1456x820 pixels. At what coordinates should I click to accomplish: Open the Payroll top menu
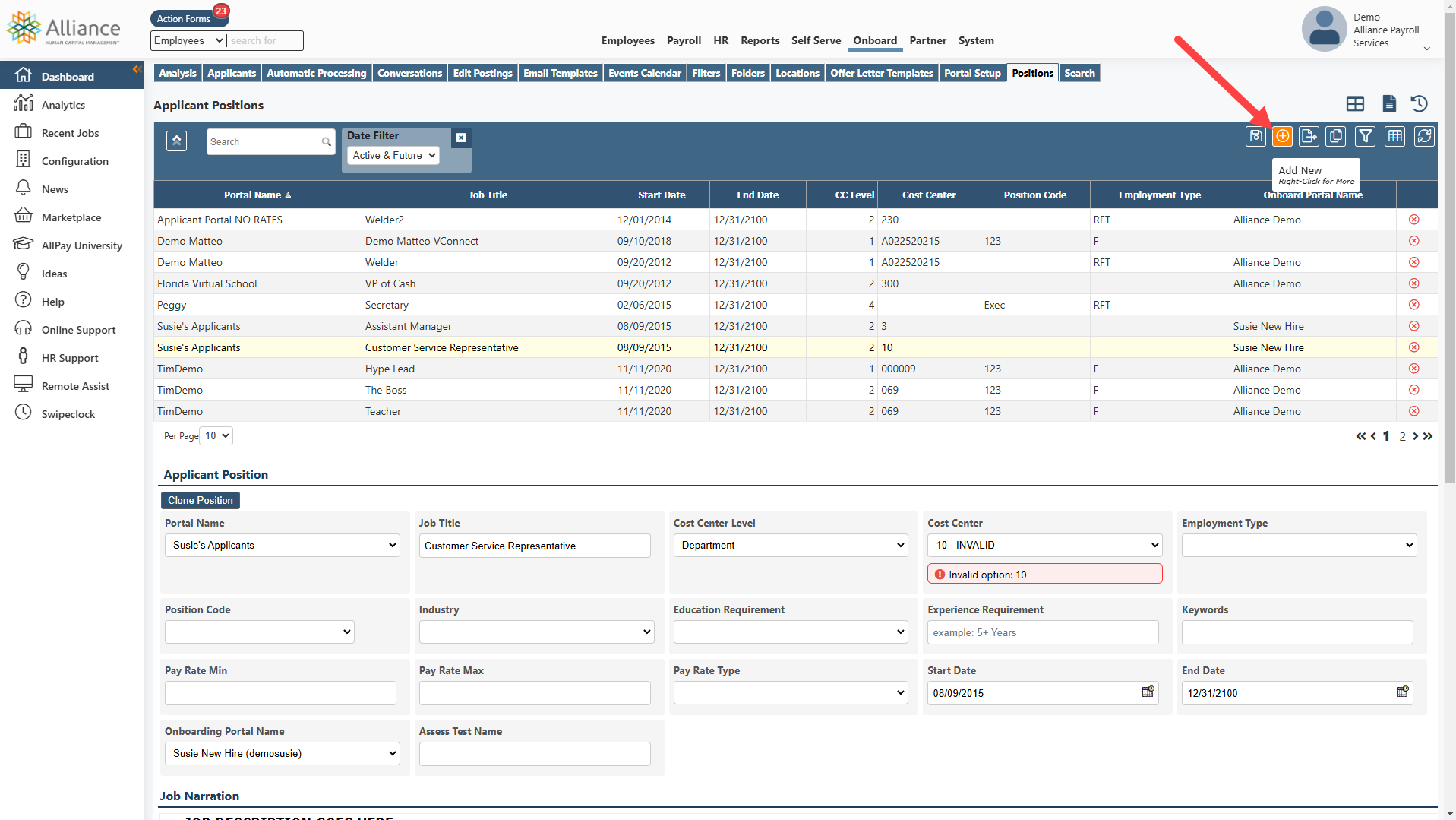pyautogui.click(x=684, y=40)
